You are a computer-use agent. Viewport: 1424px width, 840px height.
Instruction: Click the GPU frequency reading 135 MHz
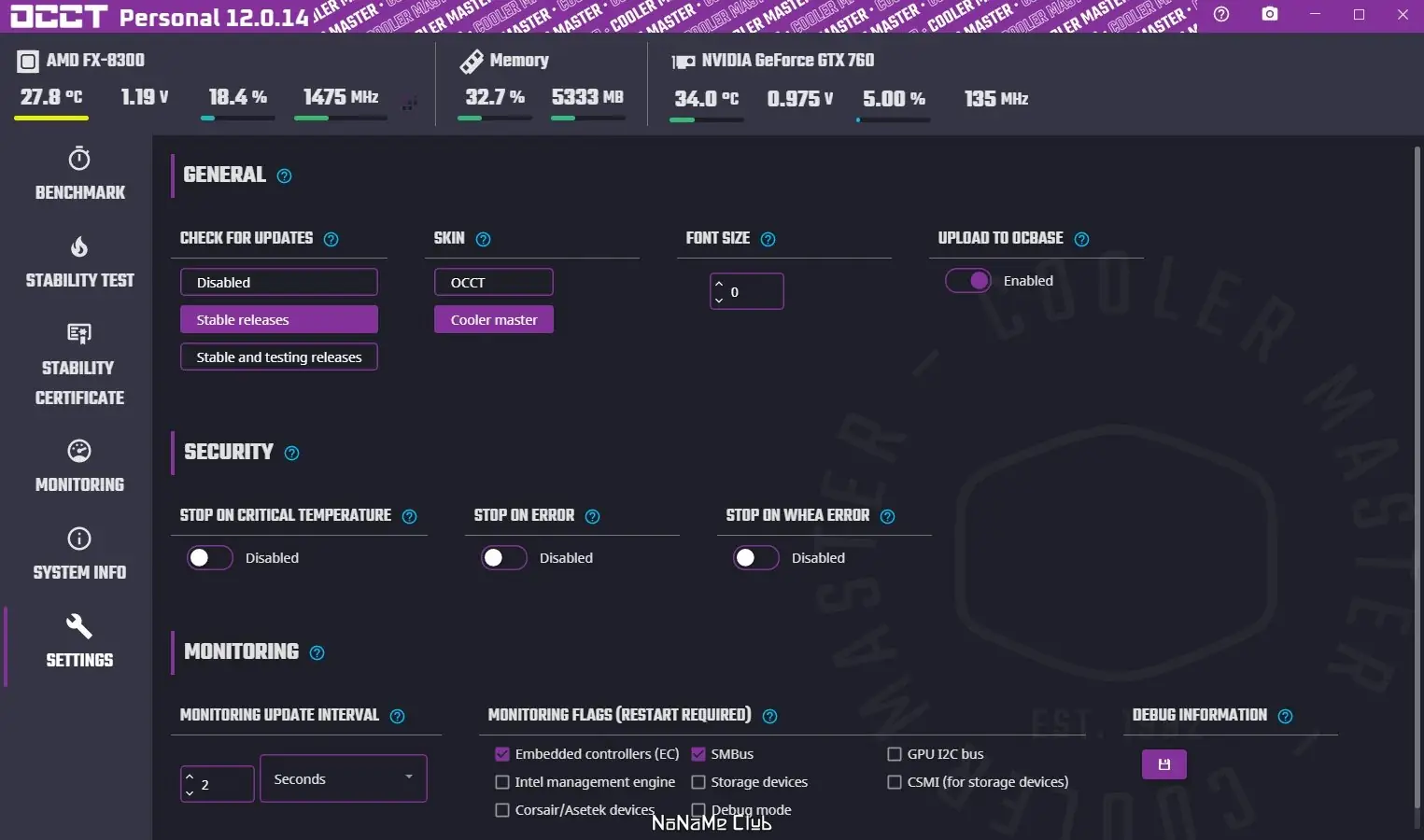[x=996, y=98]
